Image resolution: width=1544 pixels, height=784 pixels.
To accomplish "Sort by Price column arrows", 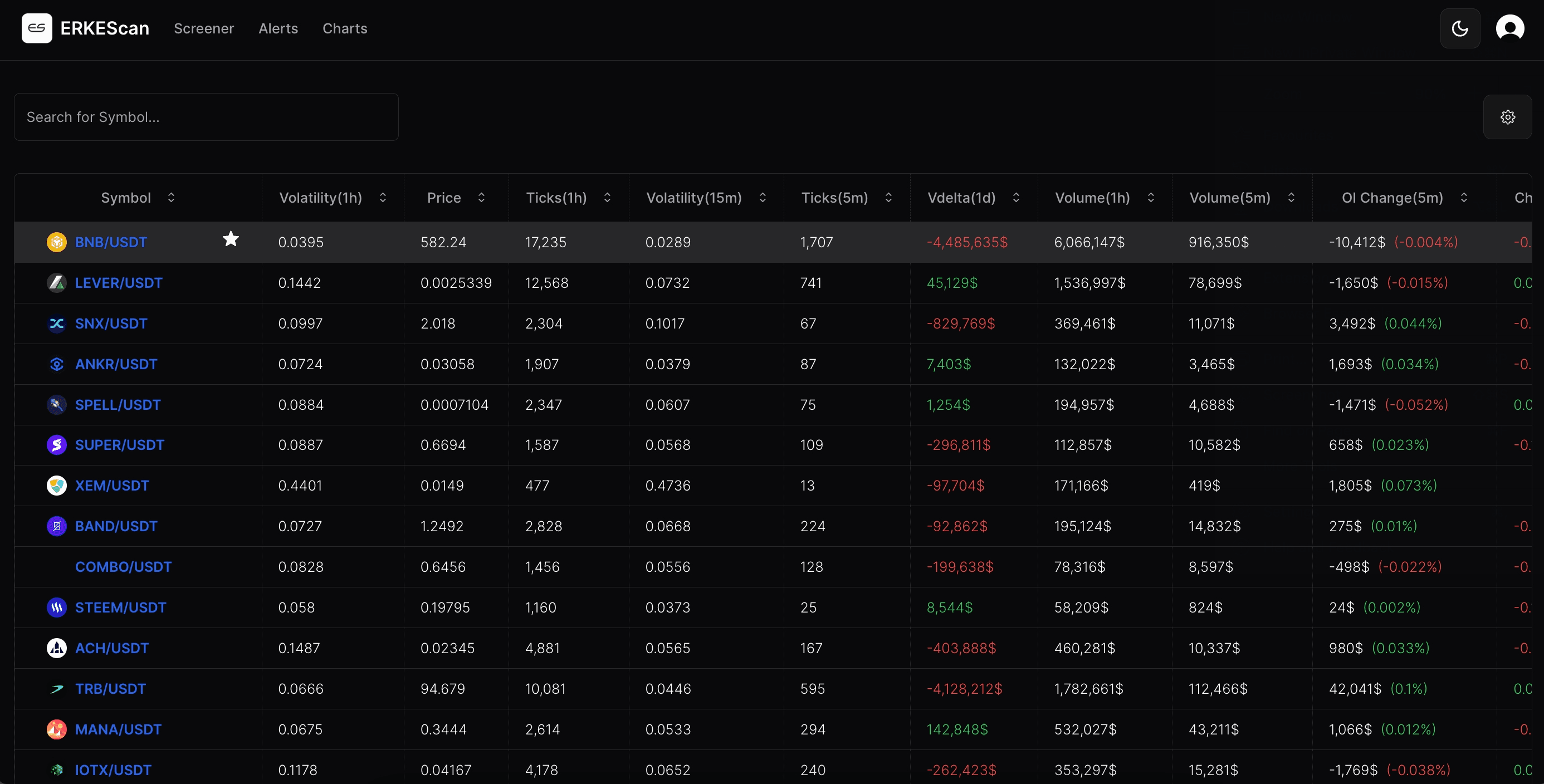I will (481, 198).
